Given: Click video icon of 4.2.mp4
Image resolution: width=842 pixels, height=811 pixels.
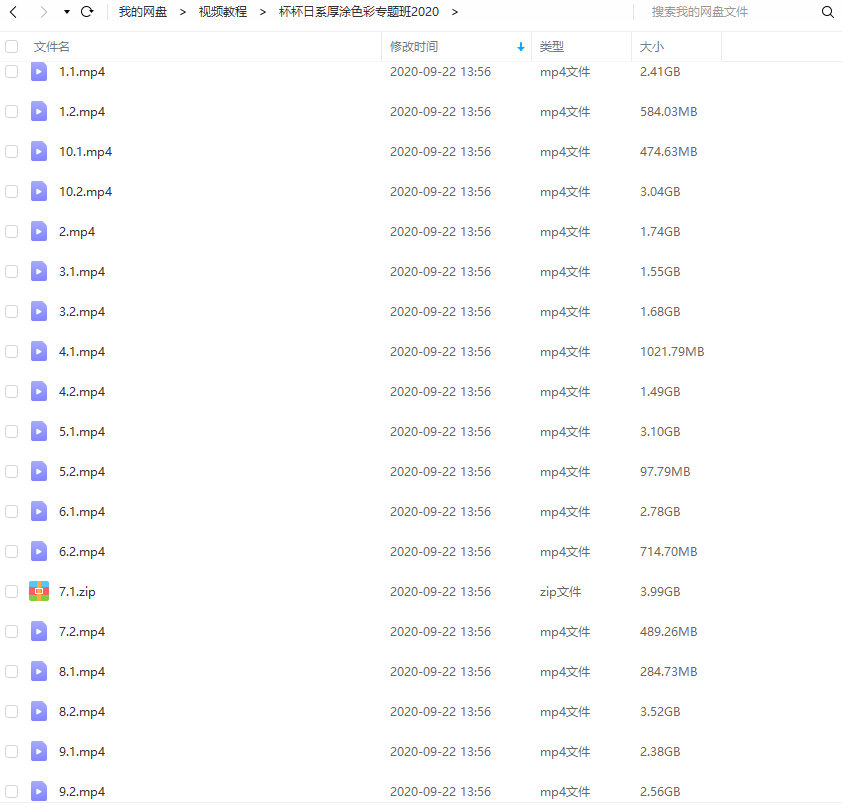Looking at the screenshot, I should 39,392.
